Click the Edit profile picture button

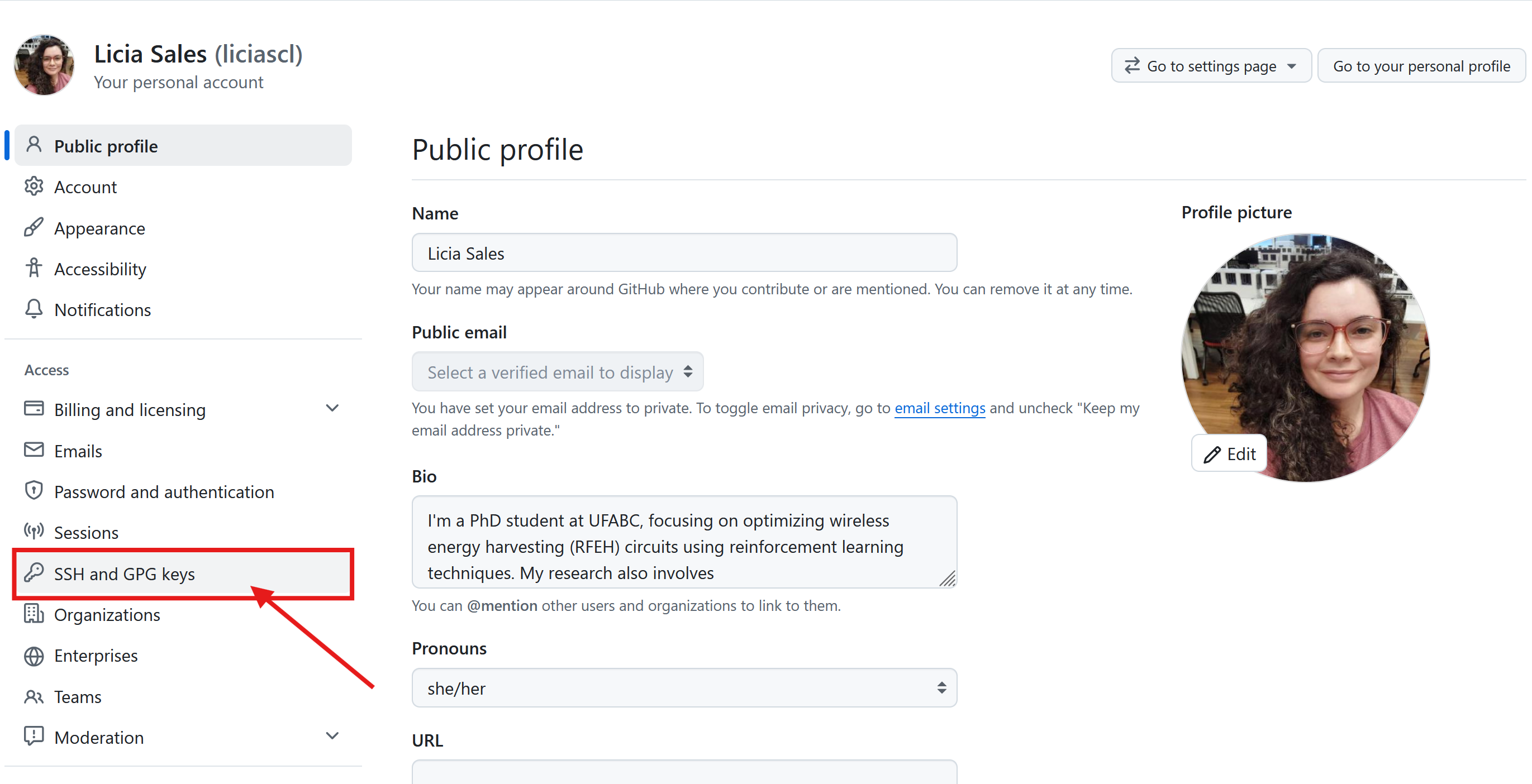1229,454
